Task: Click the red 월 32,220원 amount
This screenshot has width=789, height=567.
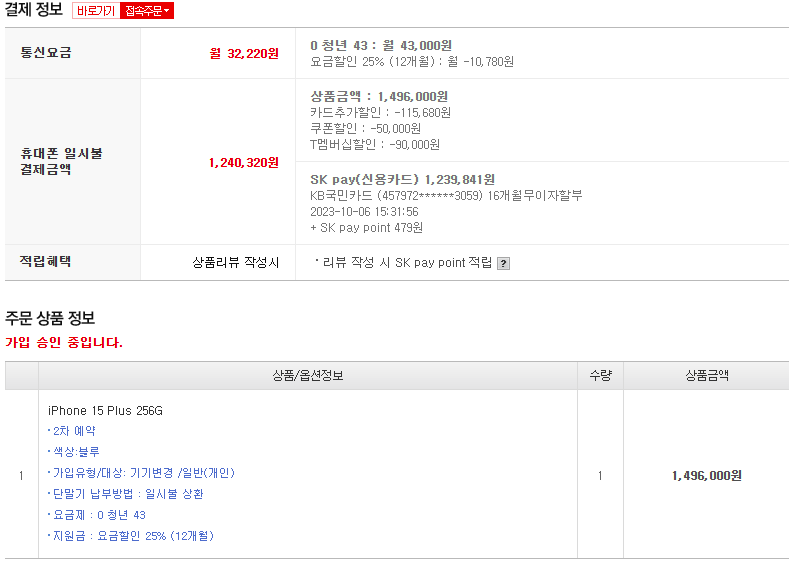Action: 244,54
